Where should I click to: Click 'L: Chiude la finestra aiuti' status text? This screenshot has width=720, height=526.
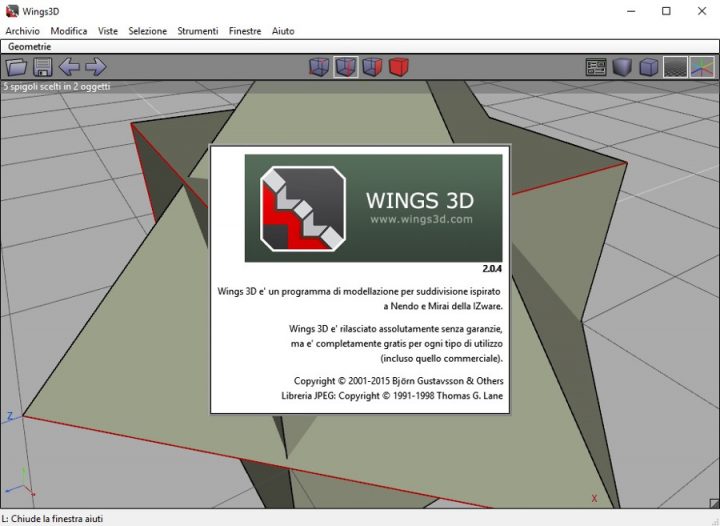(x=52, y=519)
